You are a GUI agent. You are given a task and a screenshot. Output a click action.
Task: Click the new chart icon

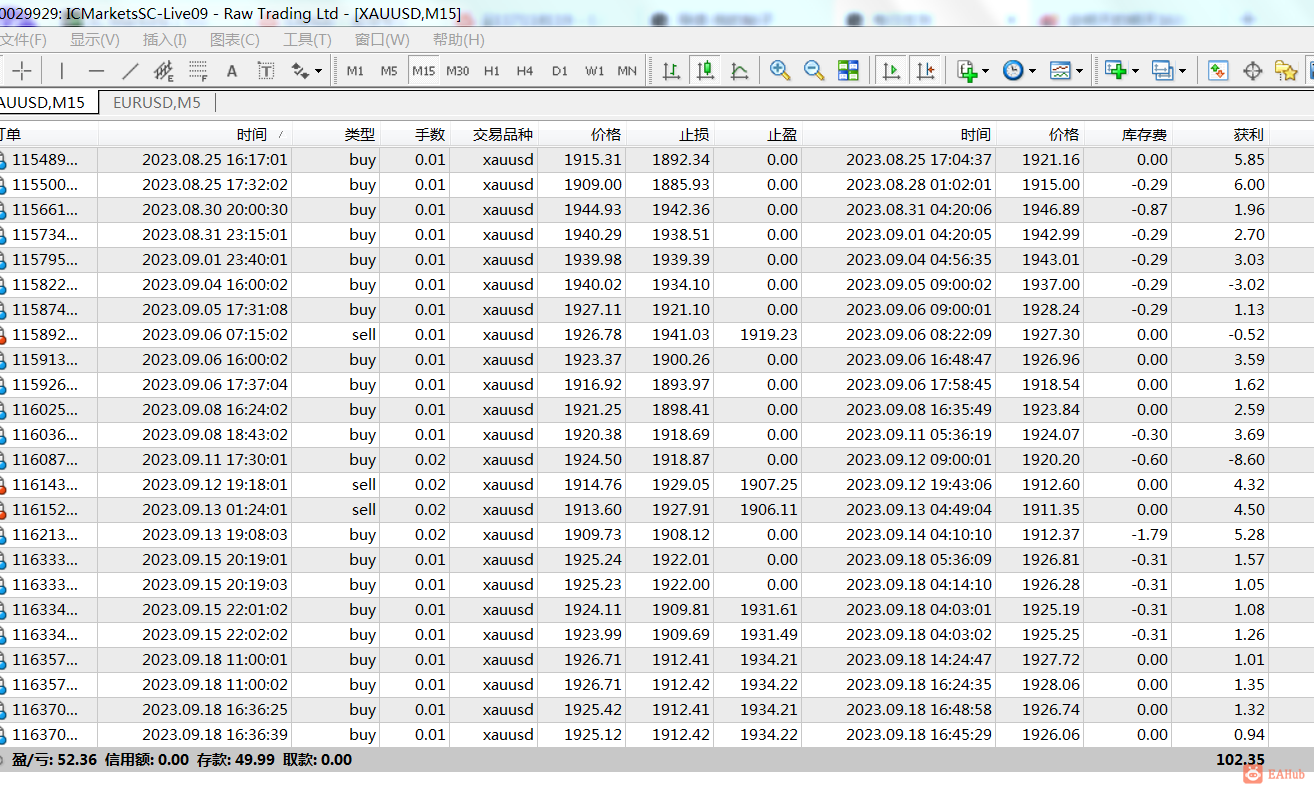click(1115, 71)
